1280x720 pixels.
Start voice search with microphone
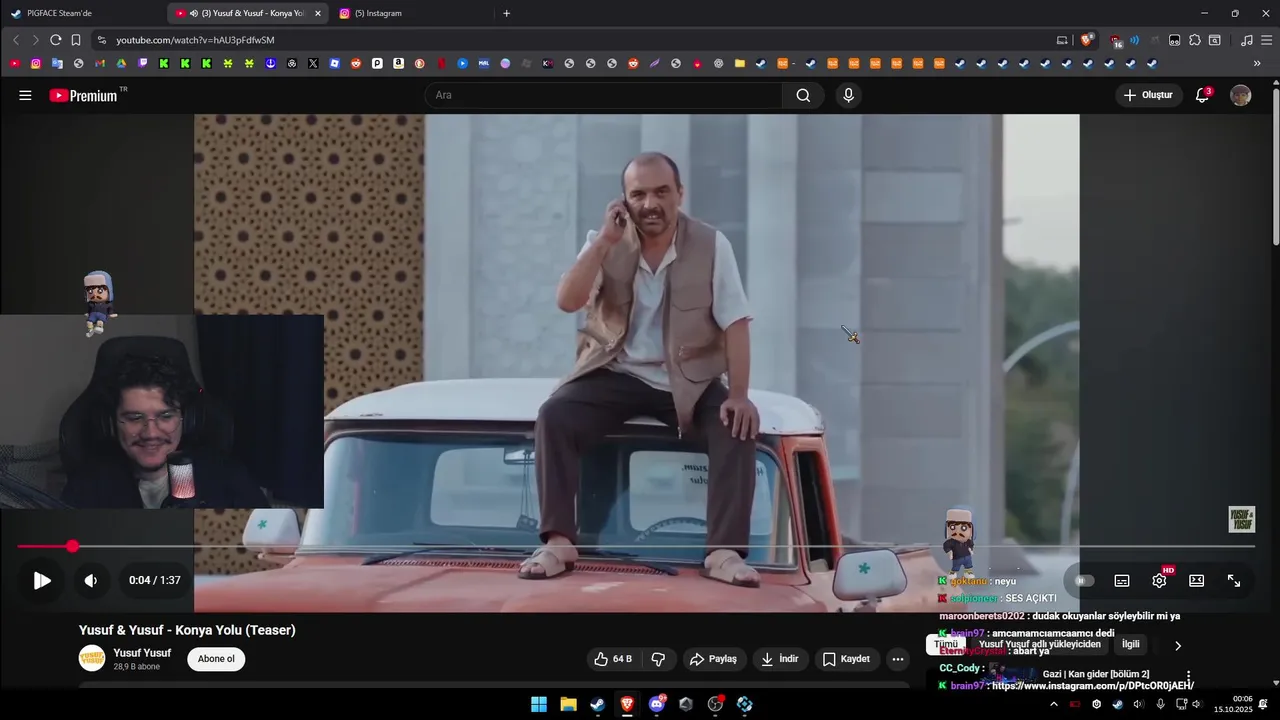pyautogui.click(x=848, y=95)
